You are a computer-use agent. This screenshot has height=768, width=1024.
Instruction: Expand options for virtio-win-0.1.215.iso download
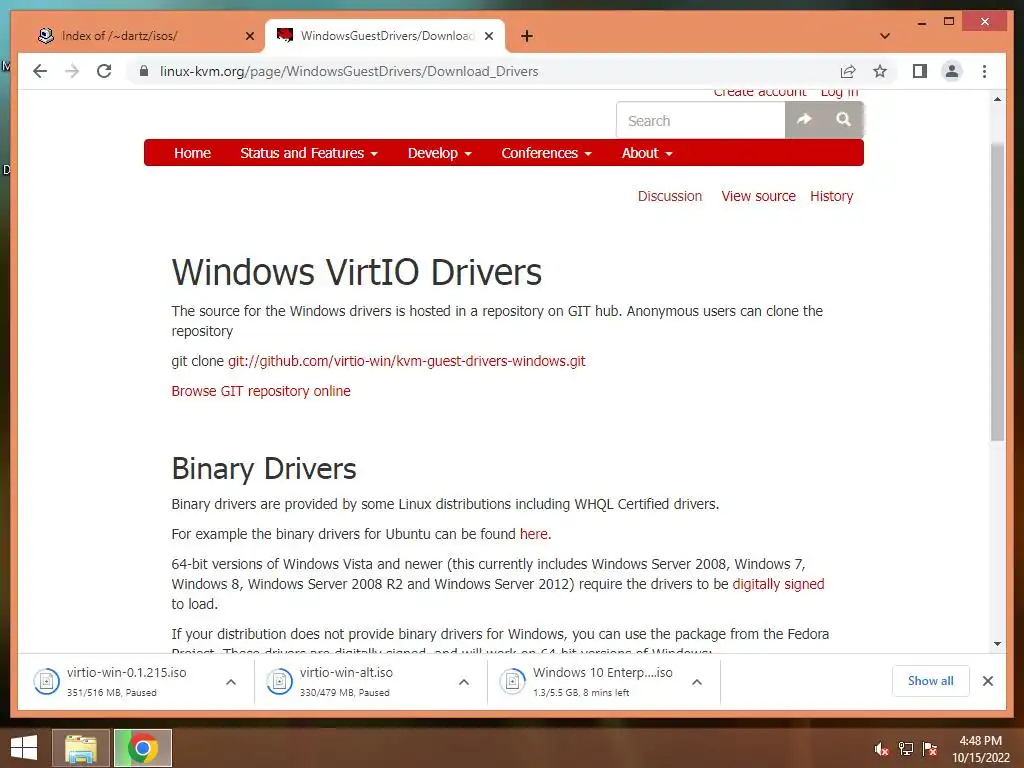(x=231, y=682)
